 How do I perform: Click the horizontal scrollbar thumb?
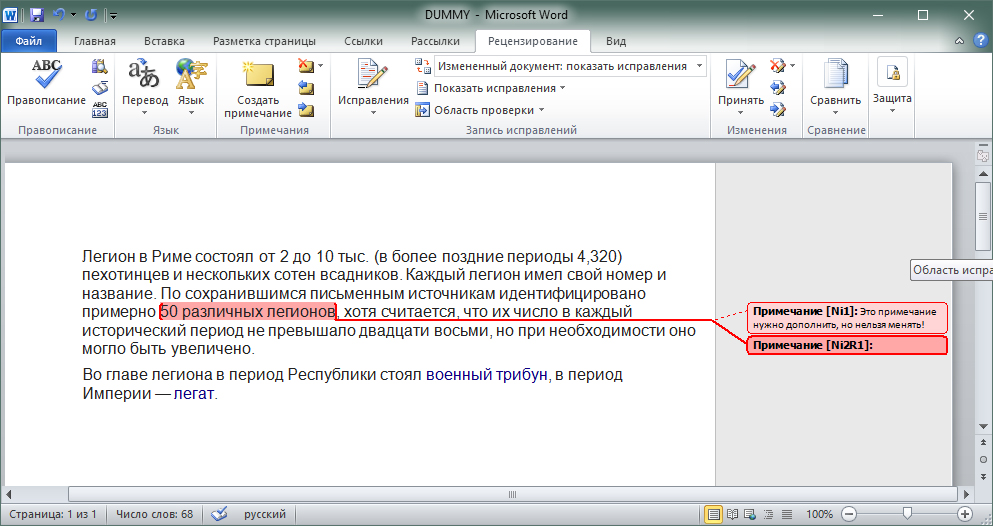coord(512,494)
